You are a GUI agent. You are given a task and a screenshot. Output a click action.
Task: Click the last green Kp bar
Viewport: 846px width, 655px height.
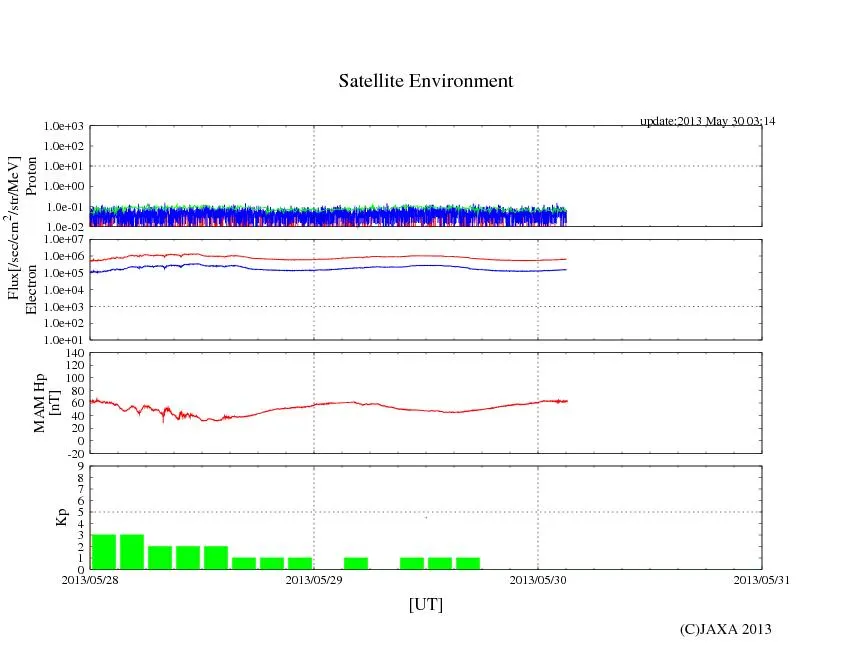pyautogui.click(x=467, y=563)
